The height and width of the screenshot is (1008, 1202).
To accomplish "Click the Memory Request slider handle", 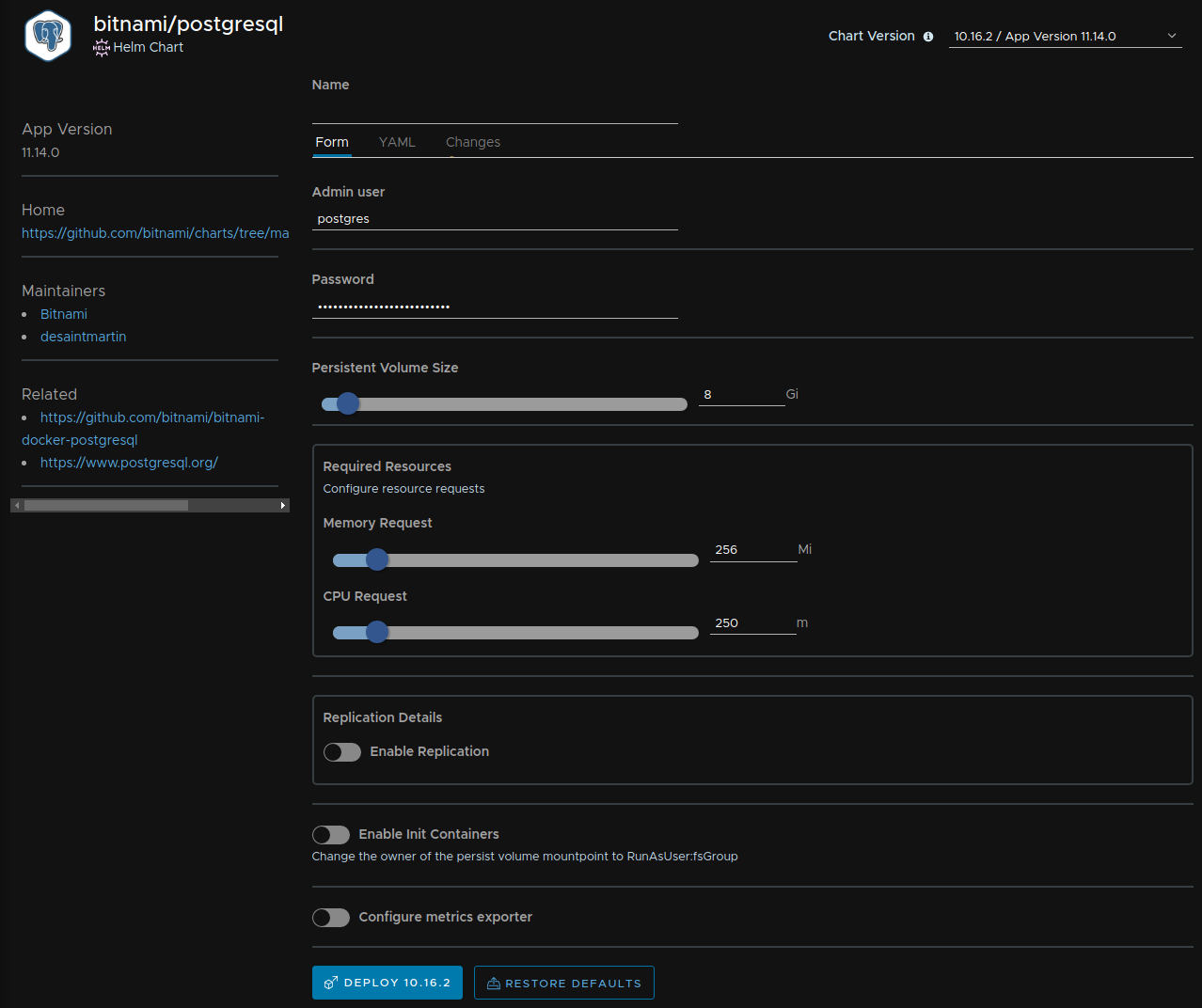I will pos(377,559).
